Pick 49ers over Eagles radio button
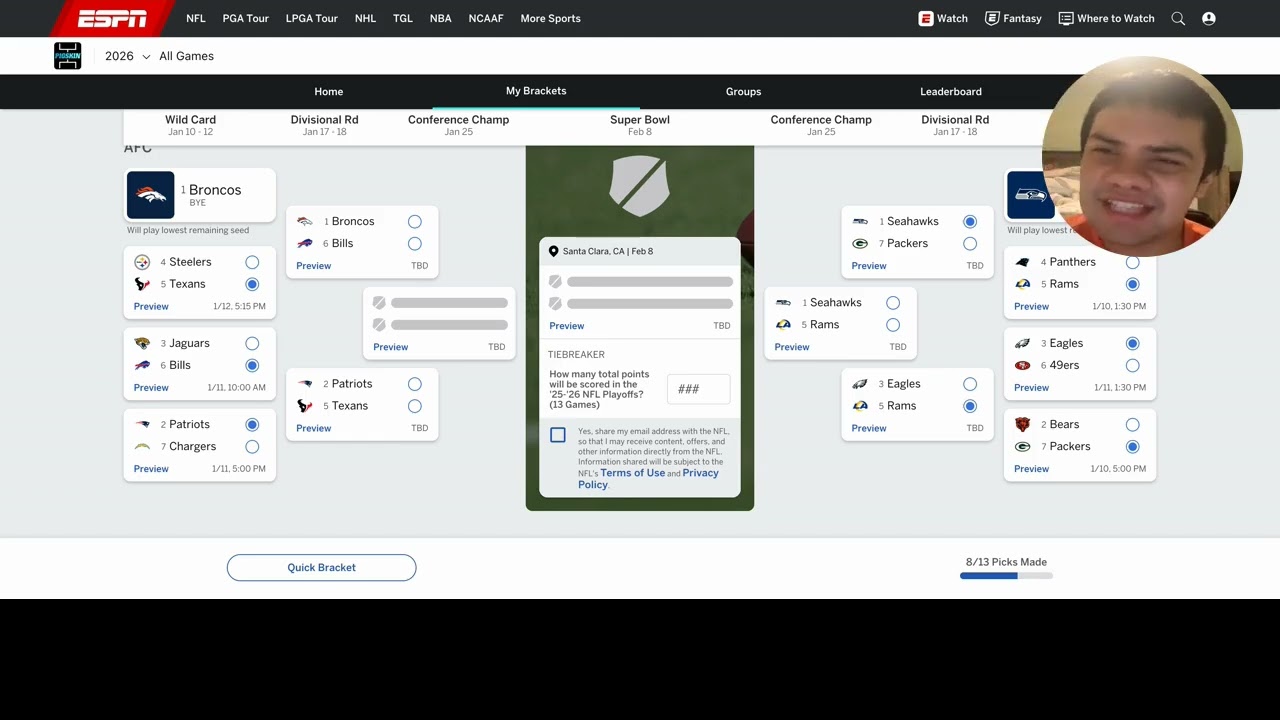The width and height of the screenshot is (1280, 720). (x=1132, y=365)
